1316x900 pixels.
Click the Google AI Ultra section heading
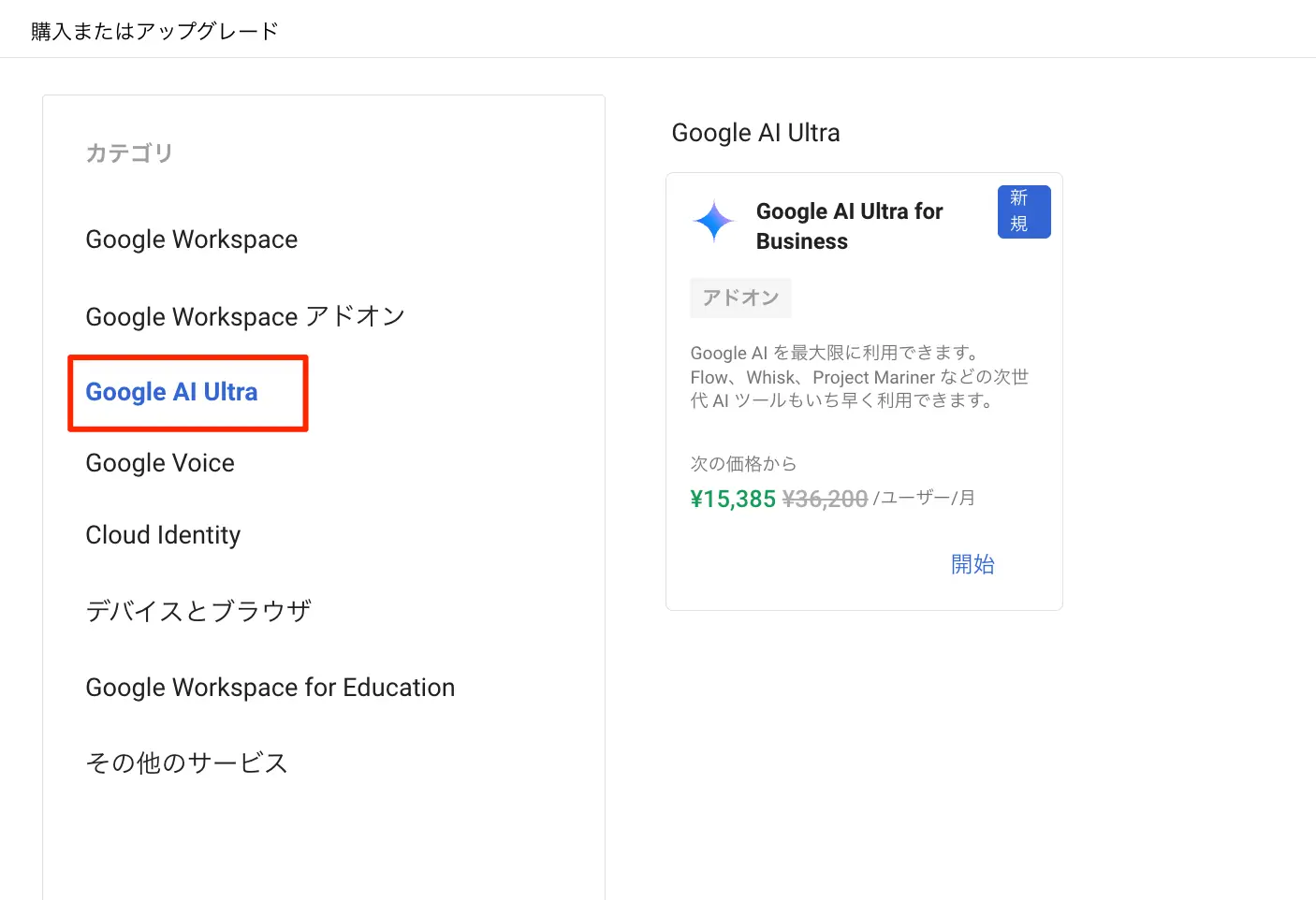pos(755,133)
